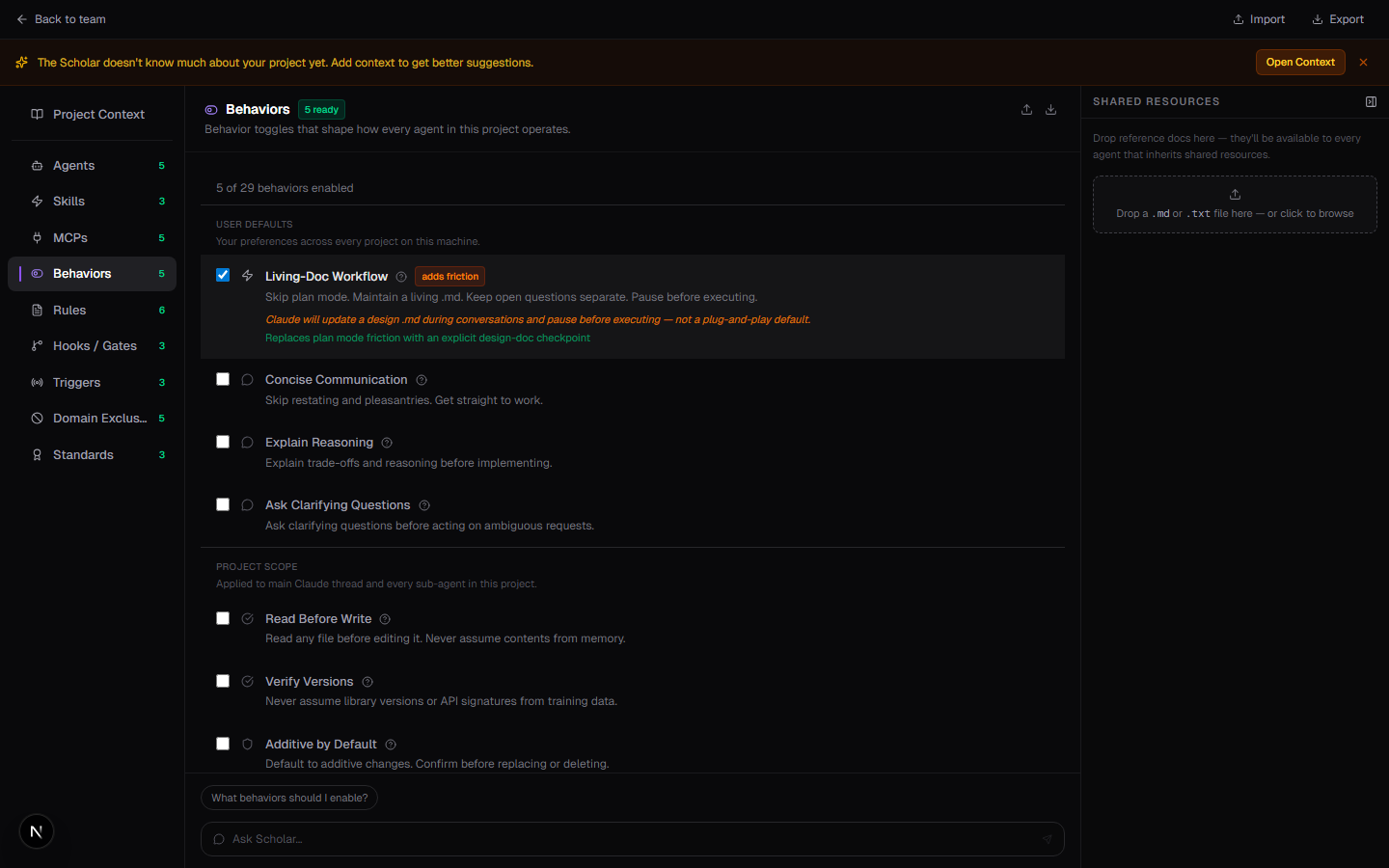Click the Behaviors header upload icon

pyautogui.click(x=1026, y=110)
